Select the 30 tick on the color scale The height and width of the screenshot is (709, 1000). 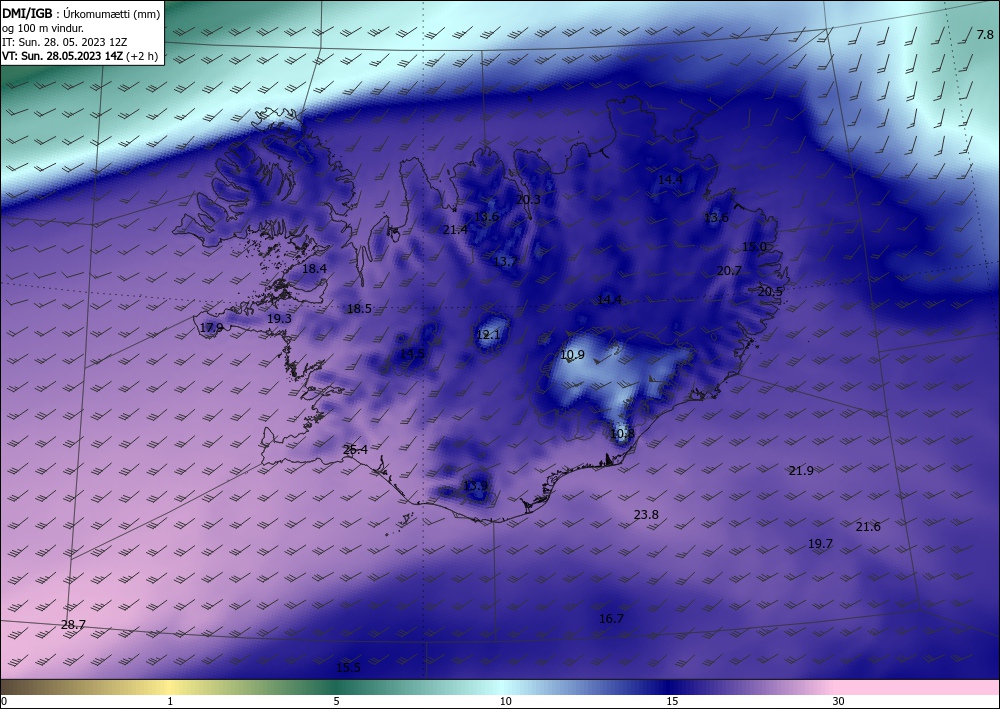[x=839, y=701]
